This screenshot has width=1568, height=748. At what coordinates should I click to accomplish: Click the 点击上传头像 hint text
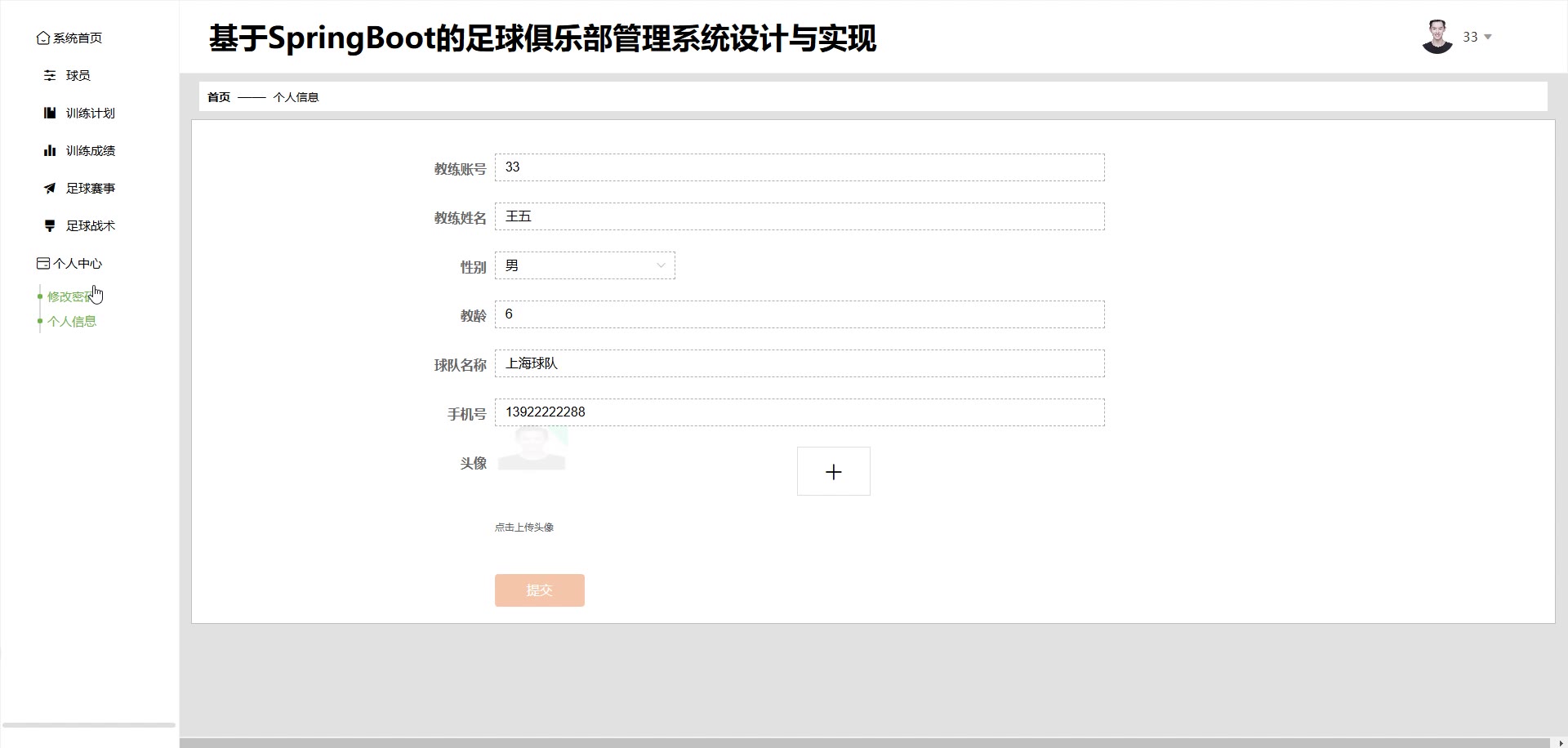524,528
